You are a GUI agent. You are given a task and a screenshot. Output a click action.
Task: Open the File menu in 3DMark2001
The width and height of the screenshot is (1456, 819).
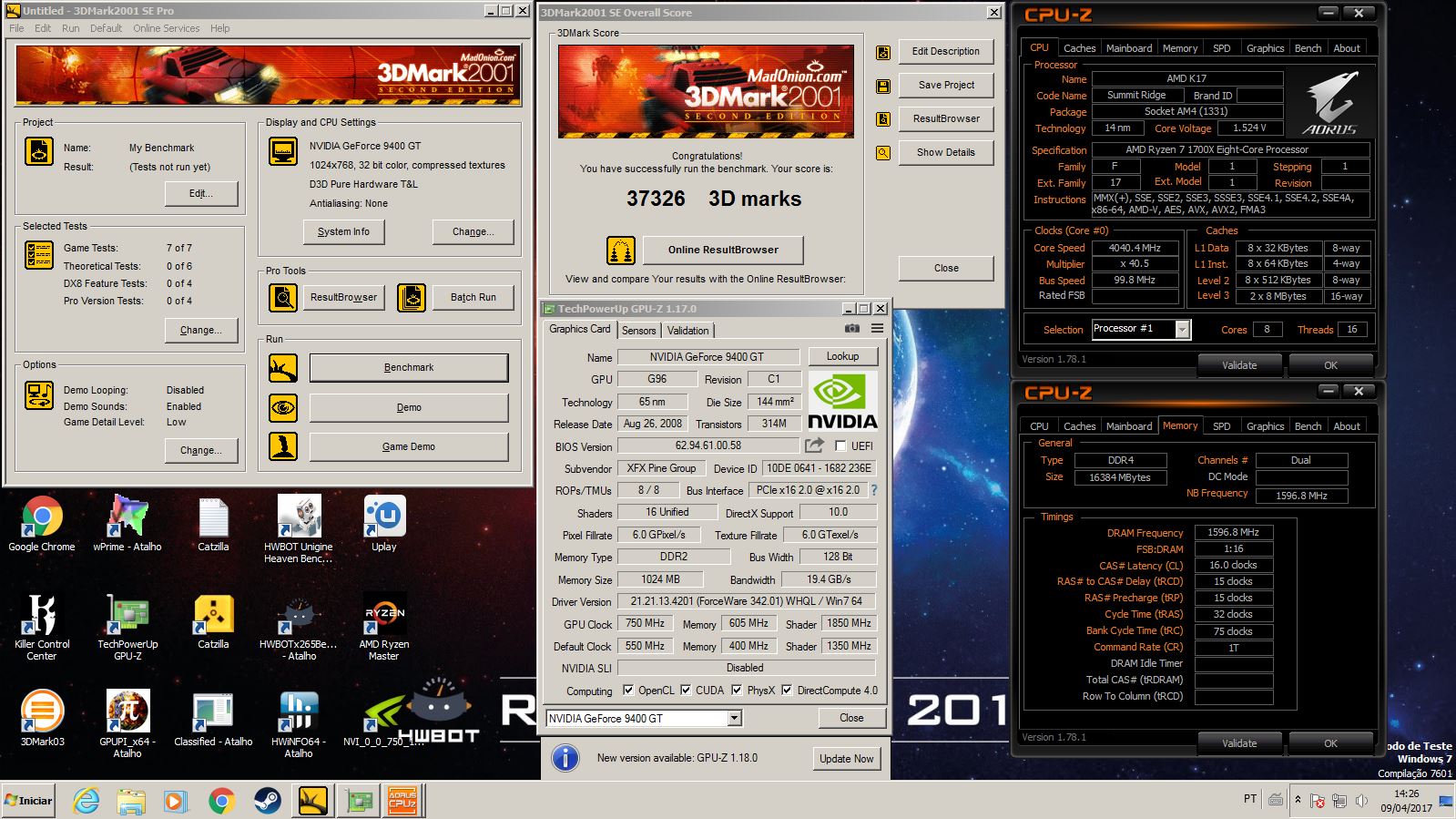16,28
